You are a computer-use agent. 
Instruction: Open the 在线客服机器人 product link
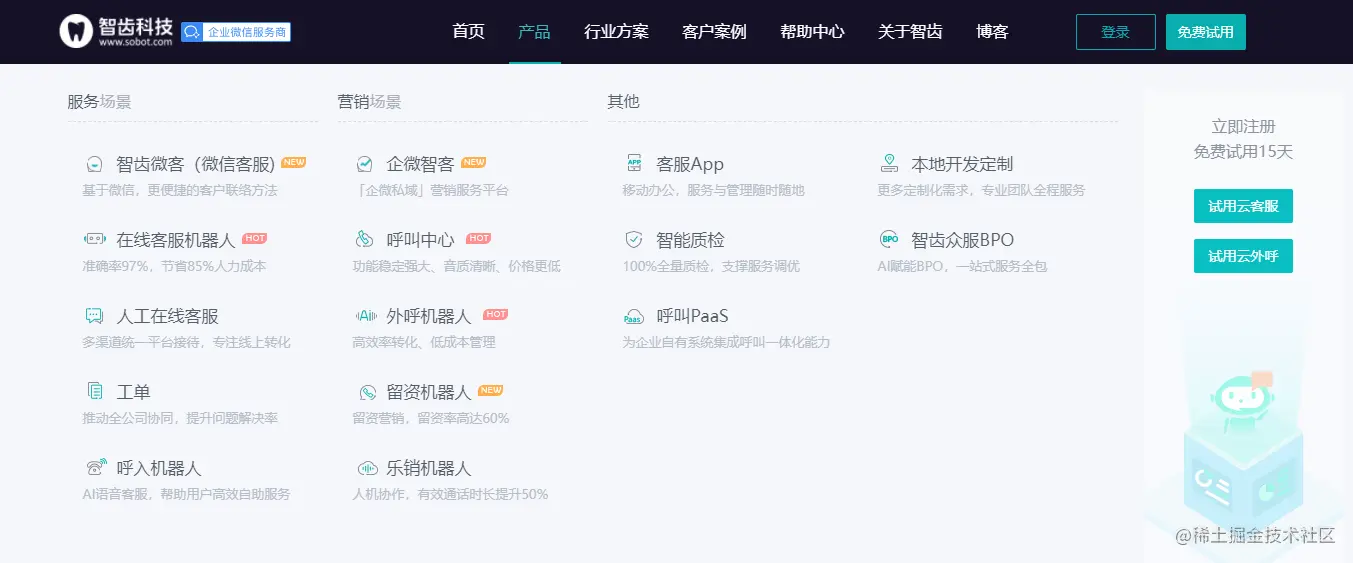[176, 240]
